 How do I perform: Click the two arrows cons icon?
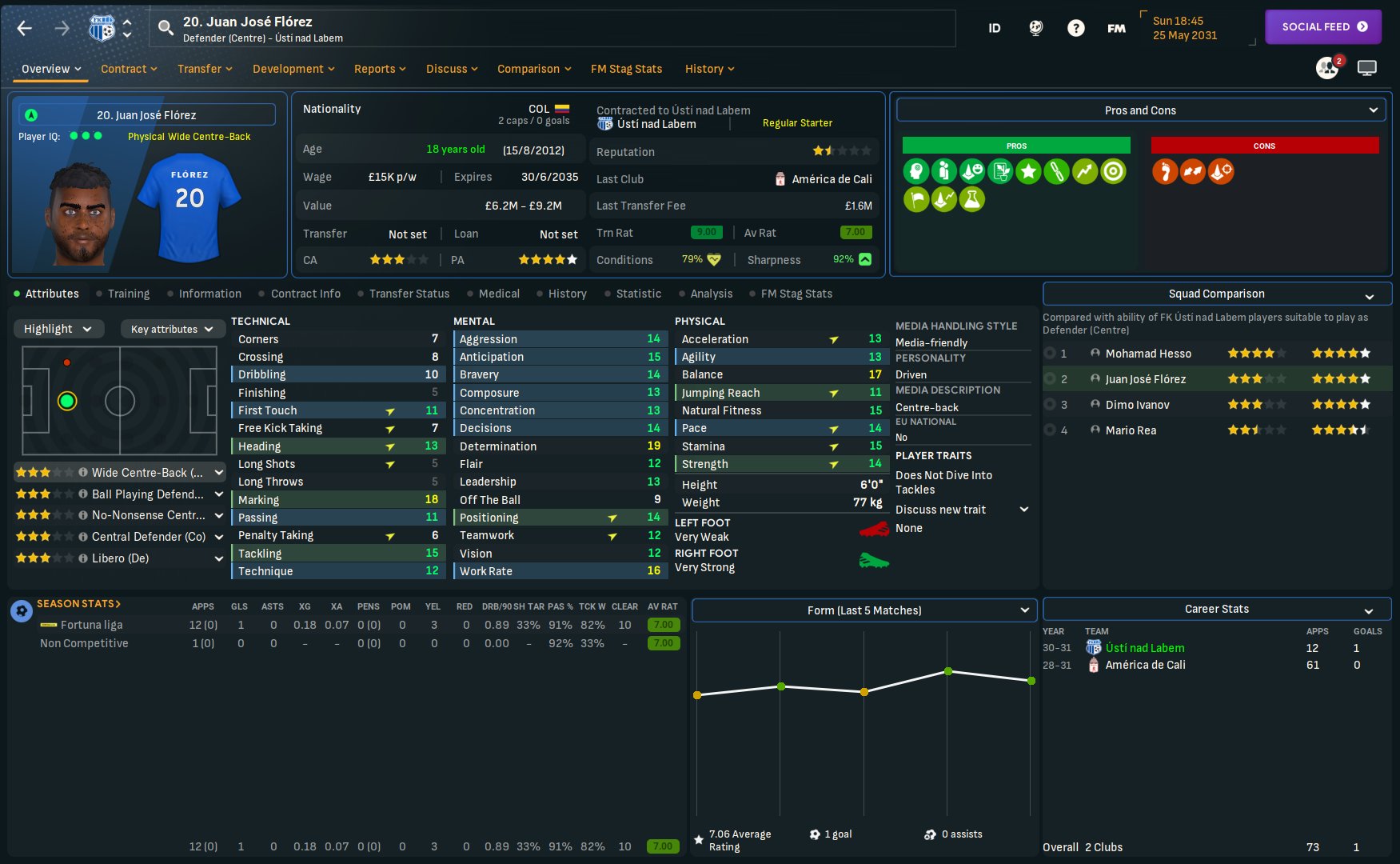click(1193, 171)
